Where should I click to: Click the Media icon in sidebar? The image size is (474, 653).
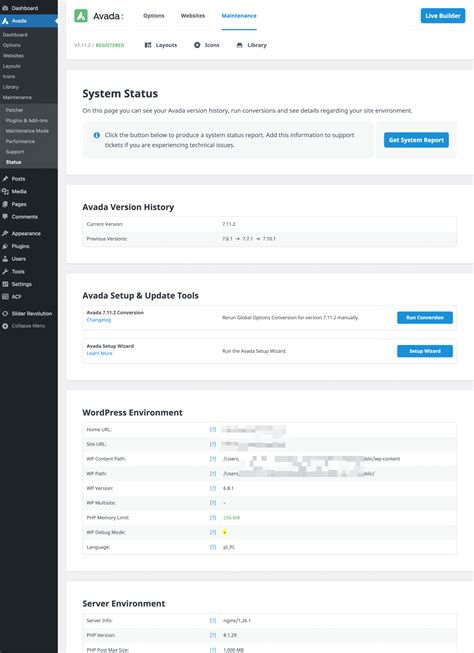(5, 192)
